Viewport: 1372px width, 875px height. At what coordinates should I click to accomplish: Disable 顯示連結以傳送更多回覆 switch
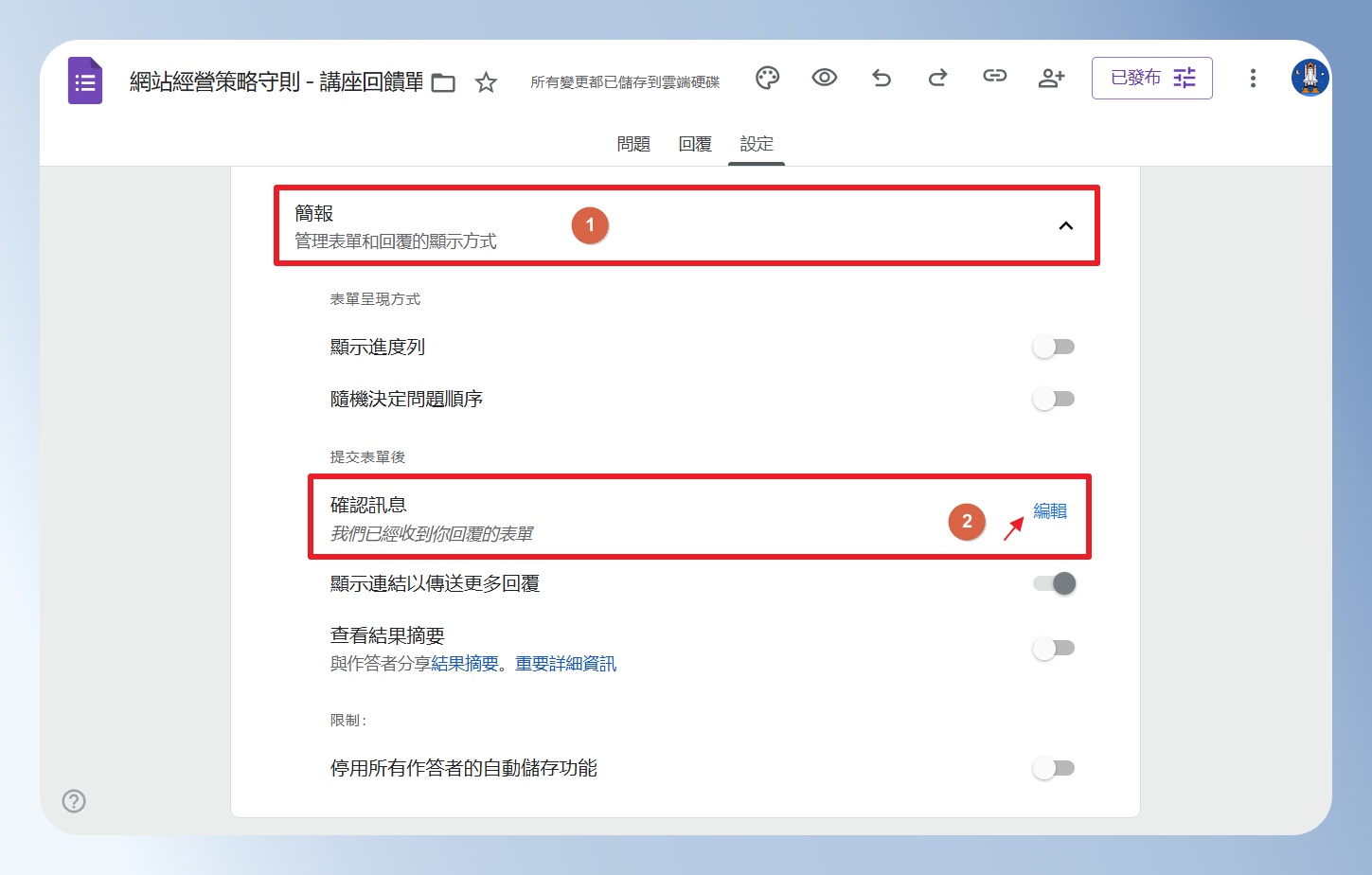pyautogui.click(x=1054, y=583)
